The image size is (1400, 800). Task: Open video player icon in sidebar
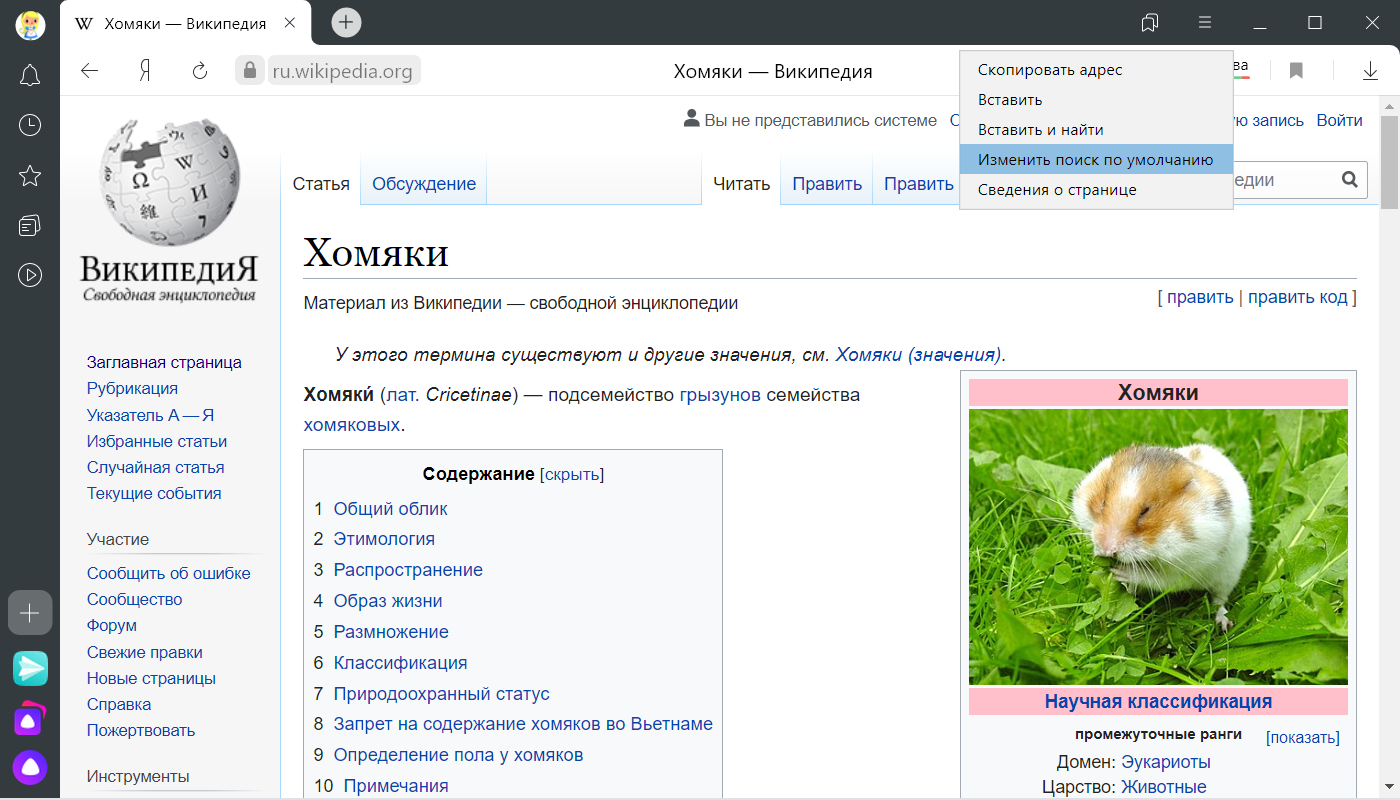pyautogui.click(x=30, y=274)
